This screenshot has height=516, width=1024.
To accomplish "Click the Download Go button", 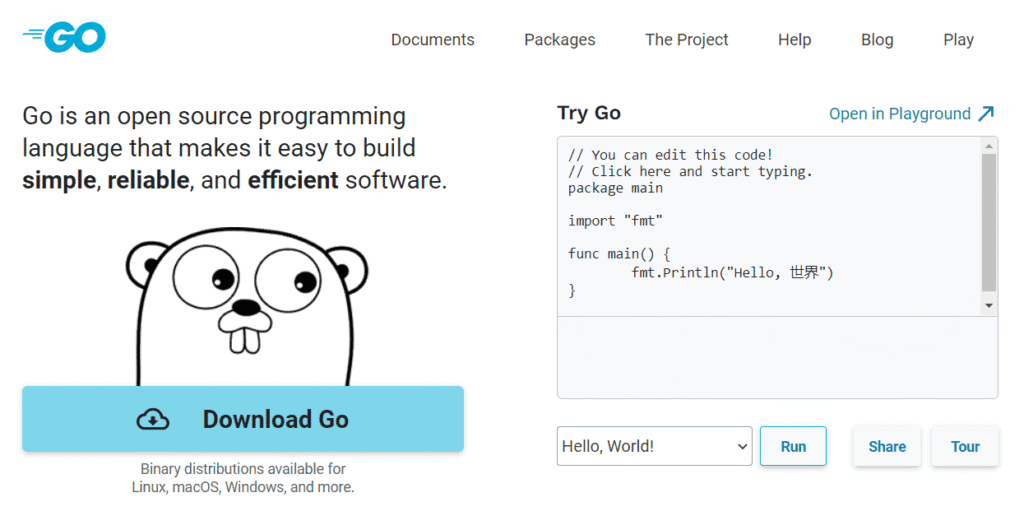I will [243, 419].
